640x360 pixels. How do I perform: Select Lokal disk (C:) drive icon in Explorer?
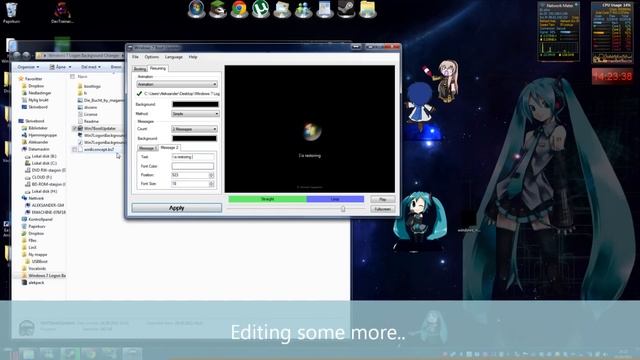tap(28, 163)
